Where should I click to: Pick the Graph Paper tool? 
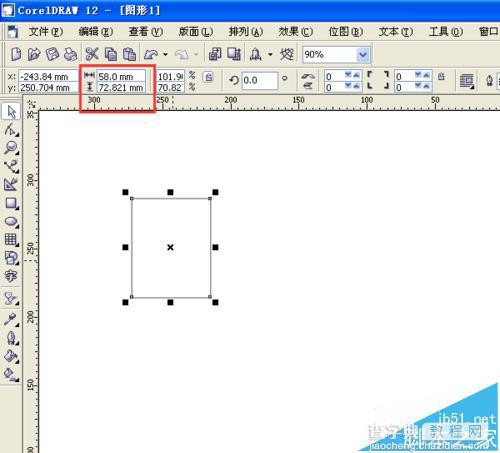click(11, 239)
